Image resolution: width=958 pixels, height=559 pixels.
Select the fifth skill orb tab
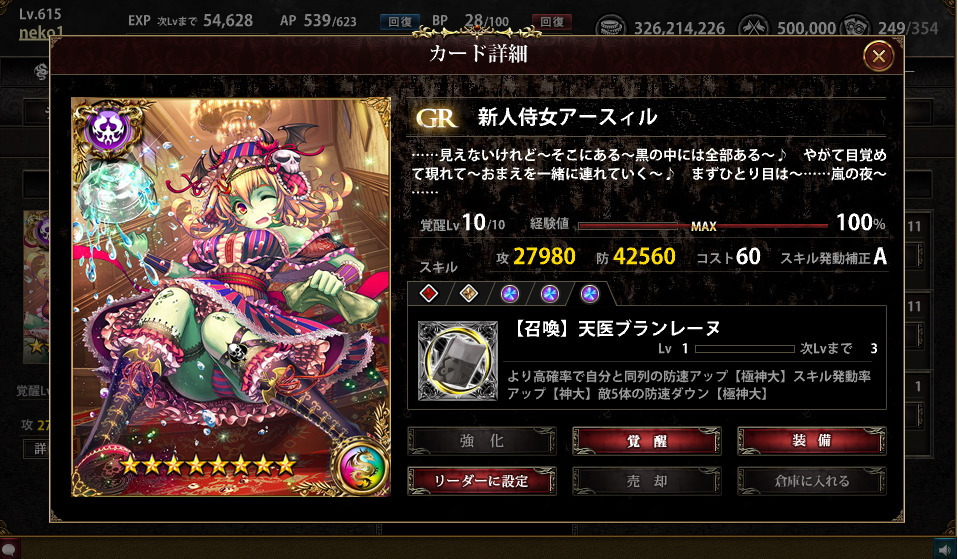(x=590, y=294)
